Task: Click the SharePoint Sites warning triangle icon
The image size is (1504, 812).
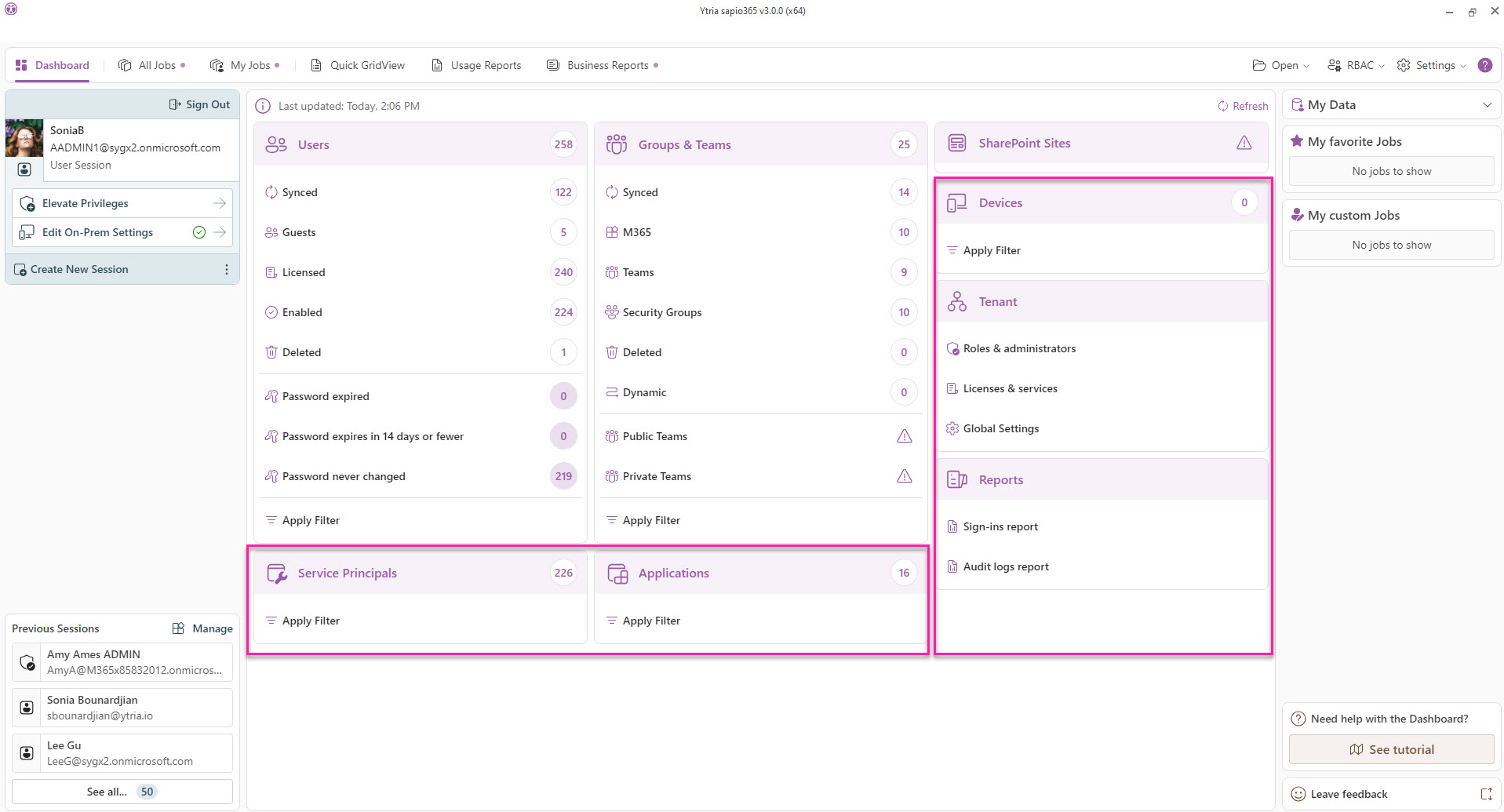Action: click(x=1244, y=143)
